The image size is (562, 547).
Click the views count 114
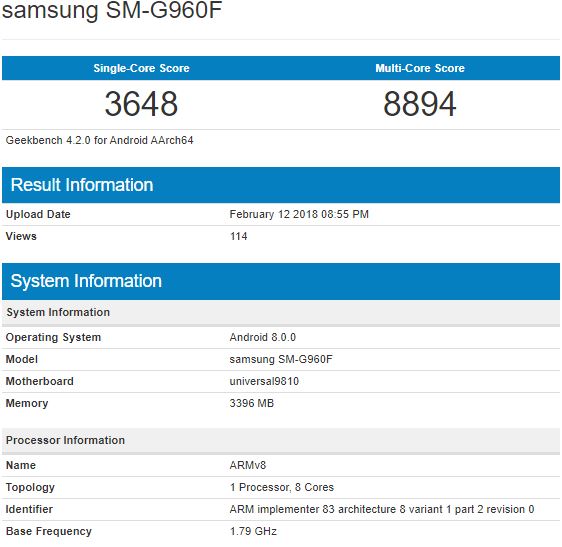point(238,236)
